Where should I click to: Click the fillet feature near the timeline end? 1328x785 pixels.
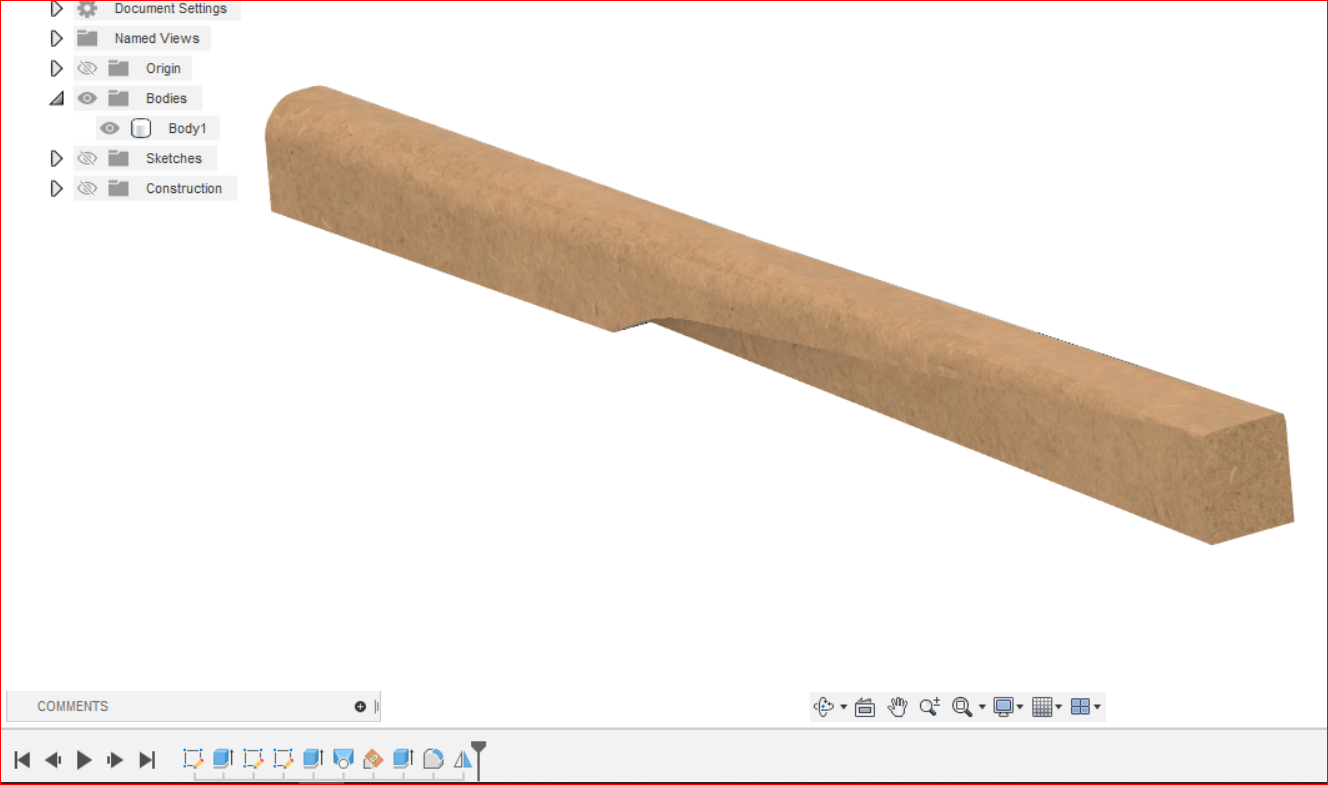(x=433, y=759)
